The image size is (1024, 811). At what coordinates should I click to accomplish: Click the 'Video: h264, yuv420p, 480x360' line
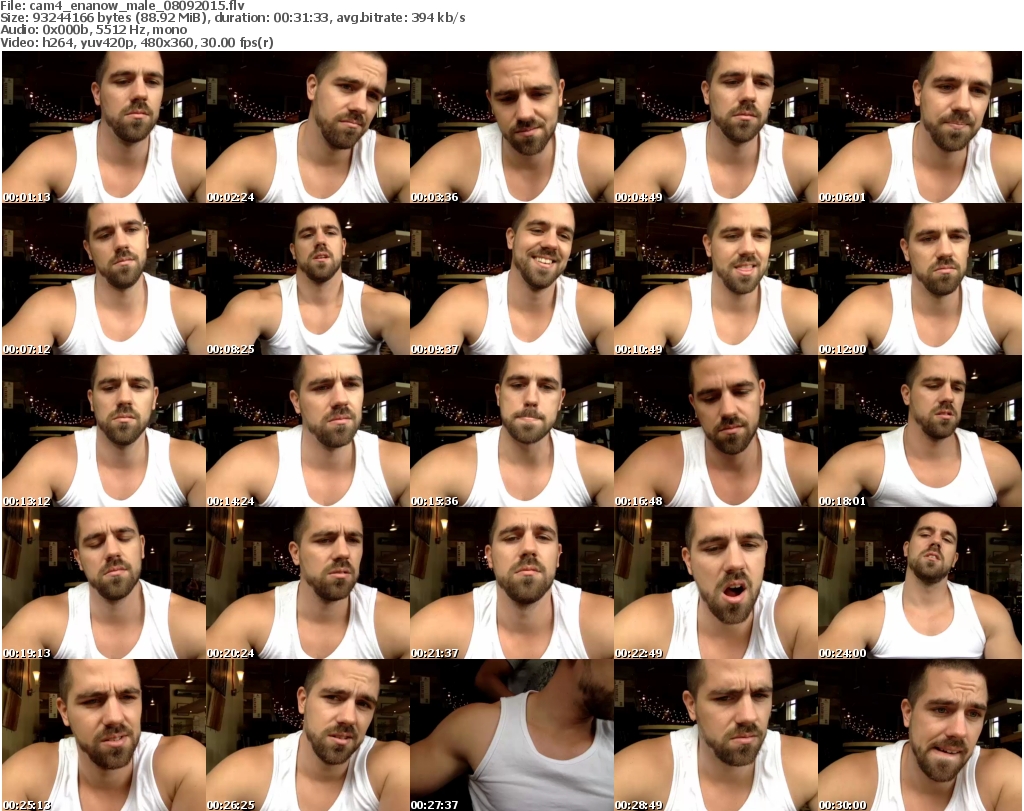click(136, 42)
